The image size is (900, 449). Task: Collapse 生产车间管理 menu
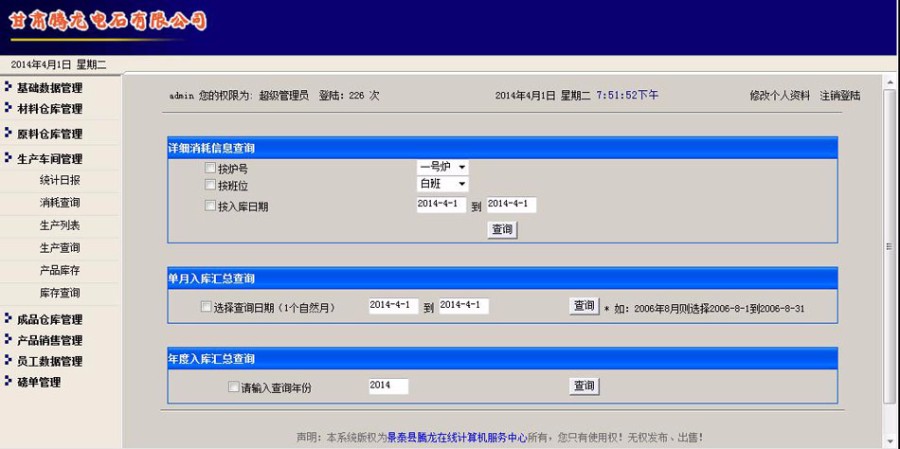coord(49,158)
